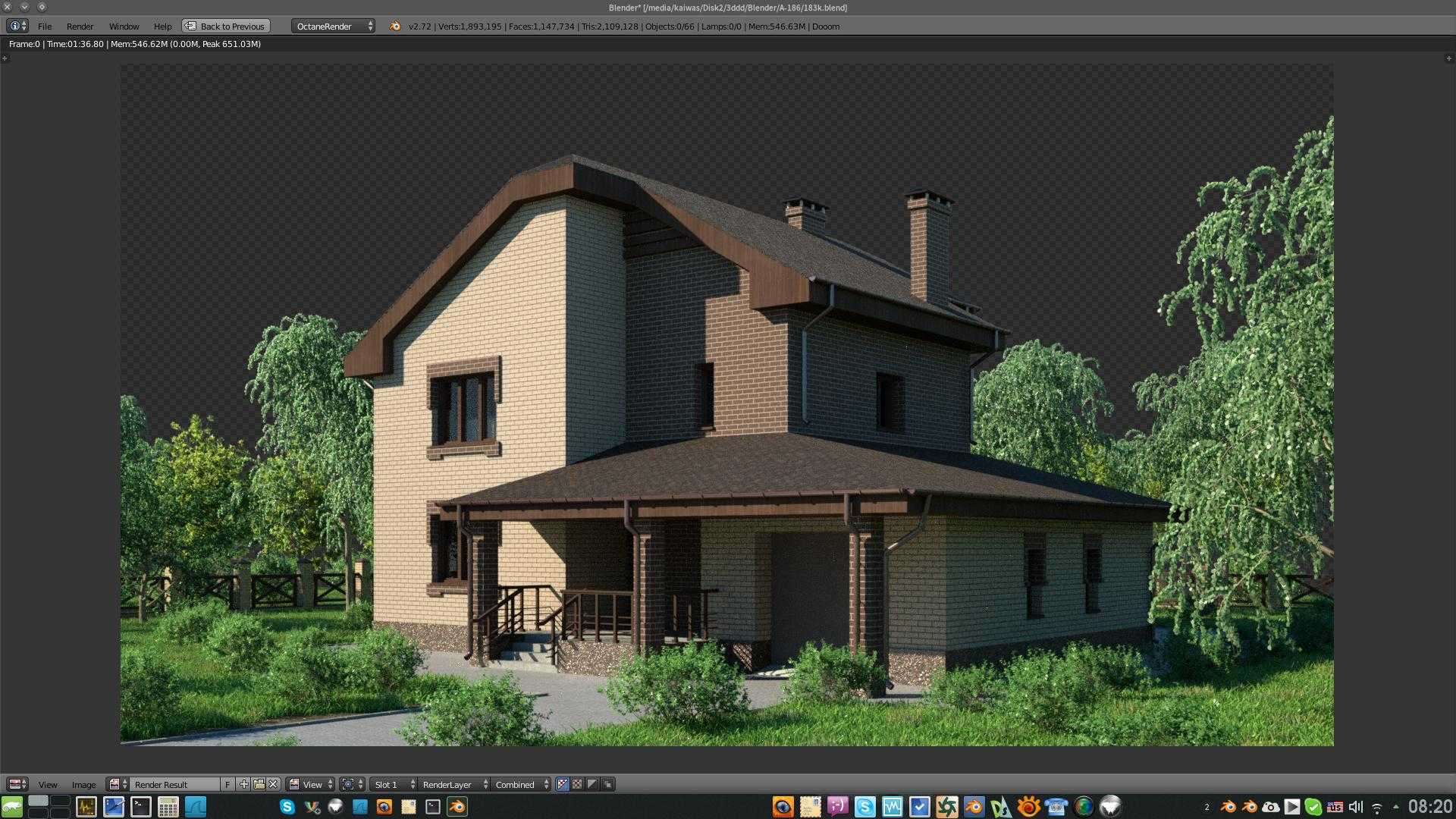Open the Render menu in menu bar

(x=79, y=25)
